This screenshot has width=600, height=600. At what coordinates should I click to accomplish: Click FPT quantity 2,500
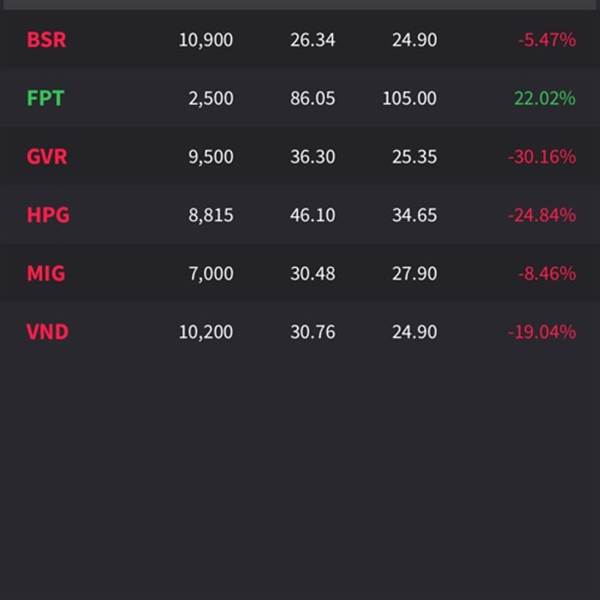pos(211,99)
